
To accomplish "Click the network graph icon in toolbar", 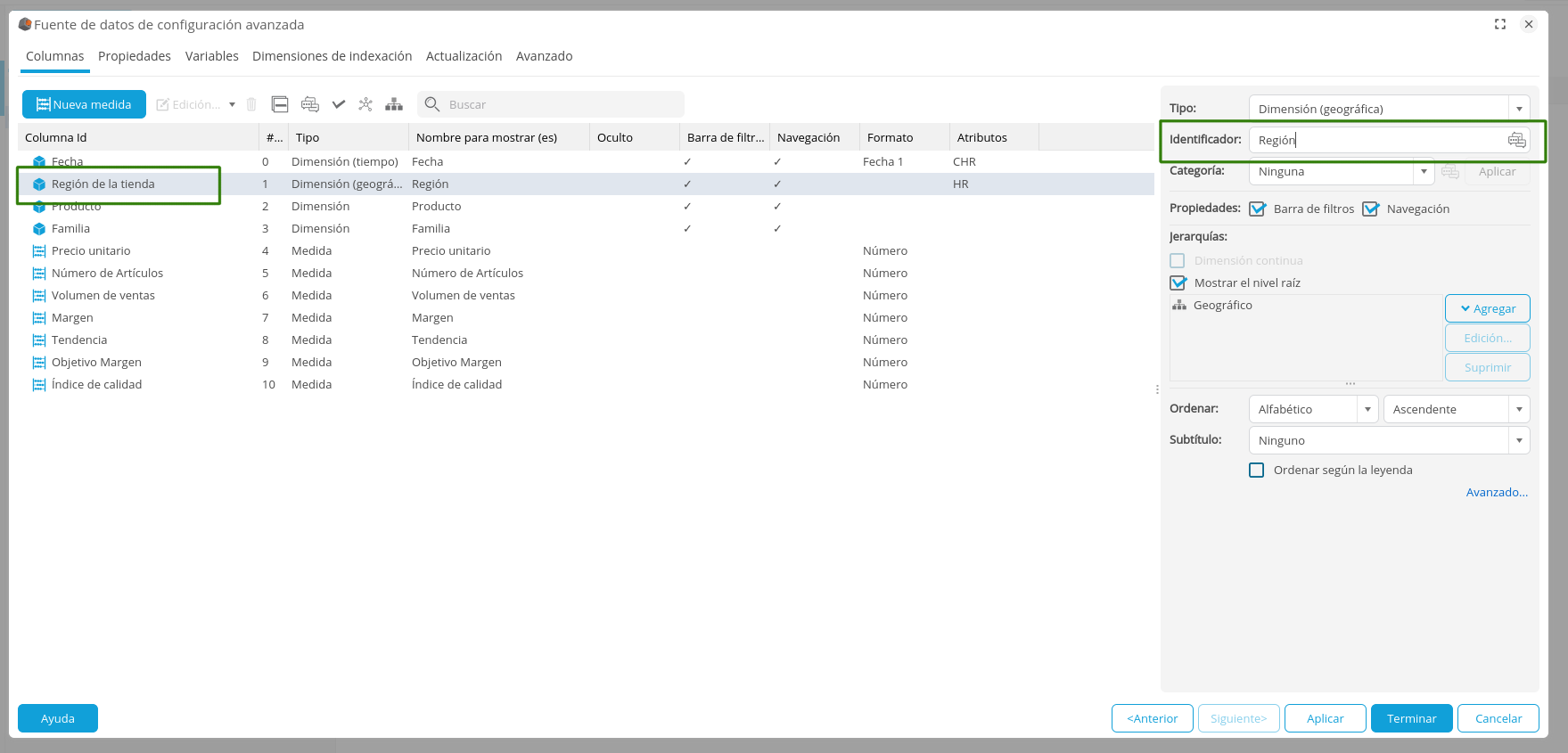I will (365, 104).
